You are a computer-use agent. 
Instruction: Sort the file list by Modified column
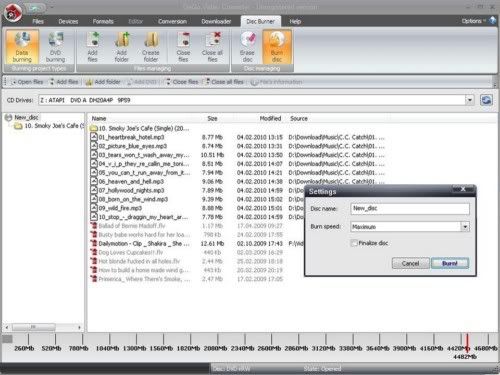pyautogui.click(x=270, y=118)
